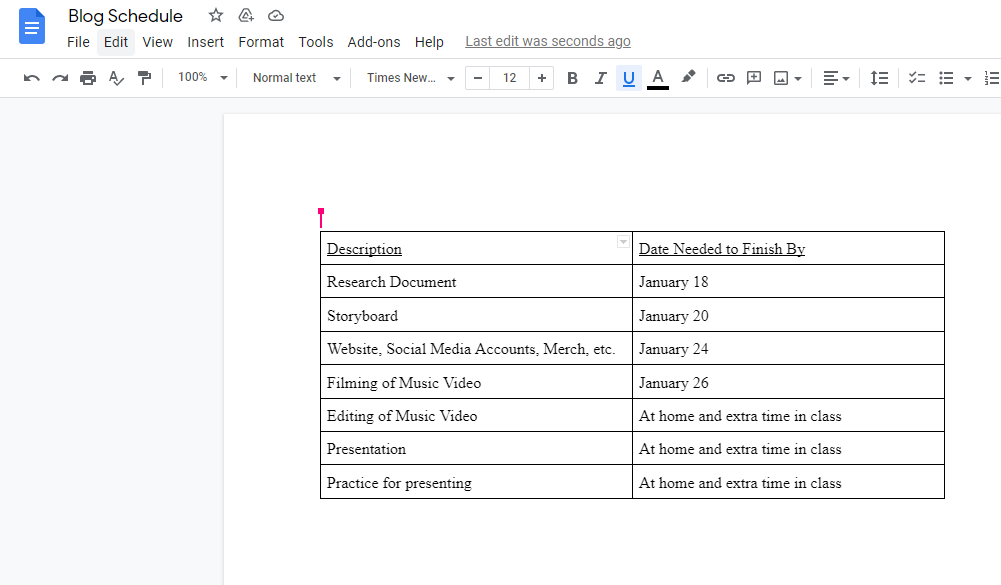Print the document
The image size is (1001, 585).
tap(88, 78)
